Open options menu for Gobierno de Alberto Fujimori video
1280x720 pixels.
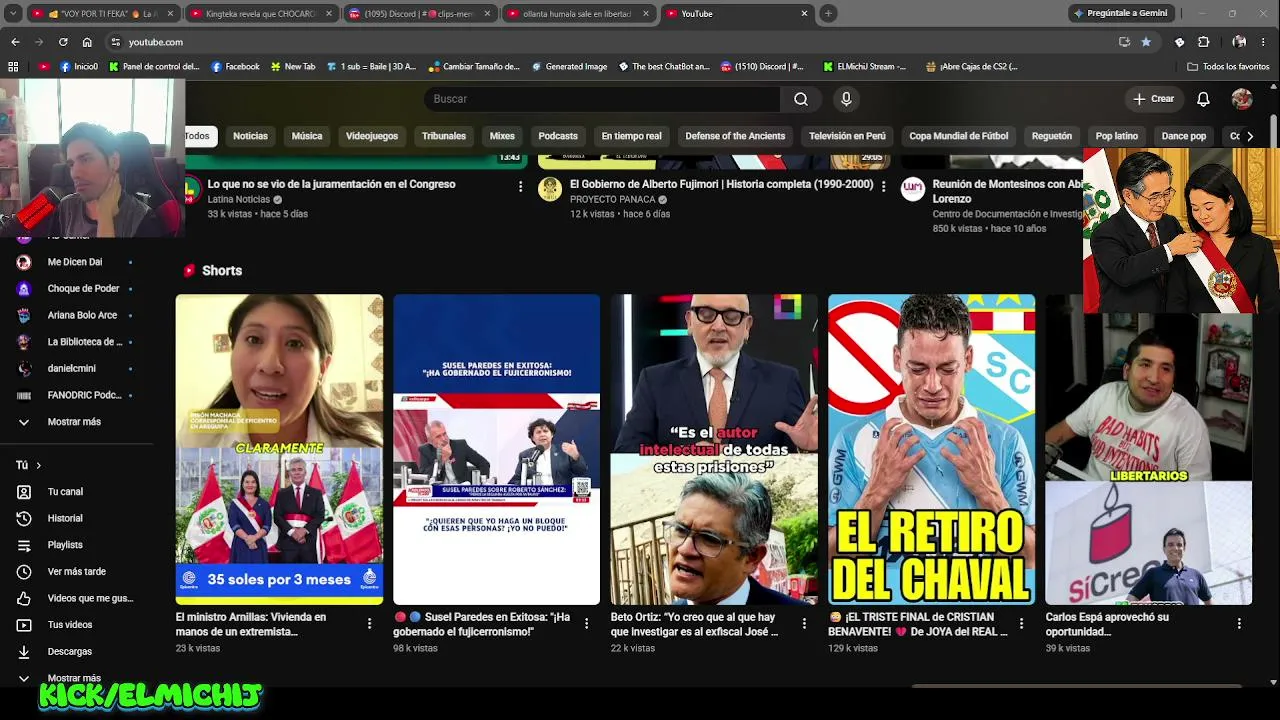[x=883, y=186]
